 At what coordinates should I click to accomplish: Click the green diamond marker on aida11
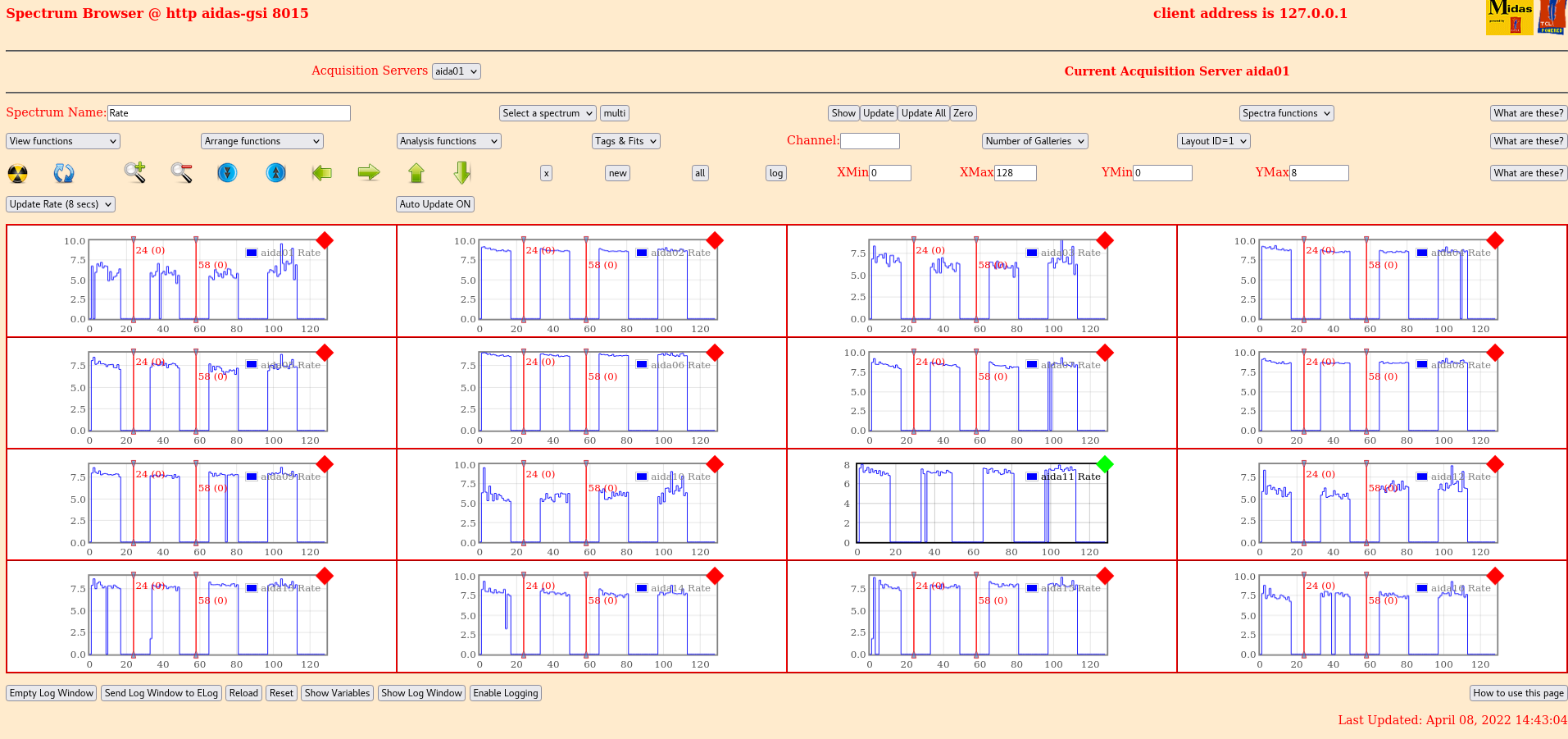coord(1105,464)
